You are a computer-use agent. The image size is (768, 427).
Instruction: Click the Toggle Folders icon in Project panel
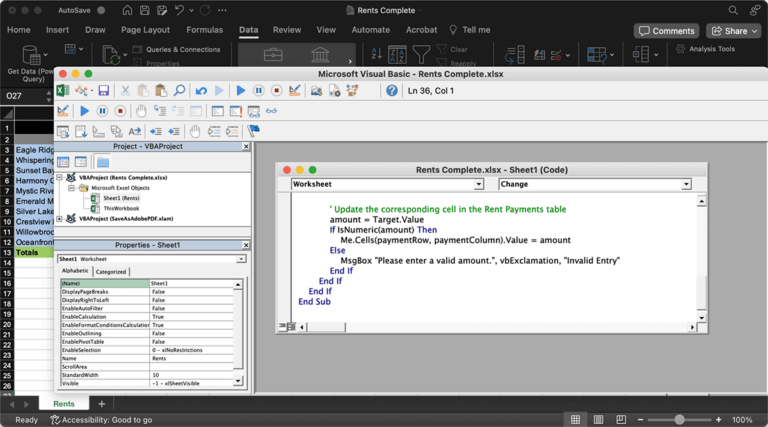102,162
